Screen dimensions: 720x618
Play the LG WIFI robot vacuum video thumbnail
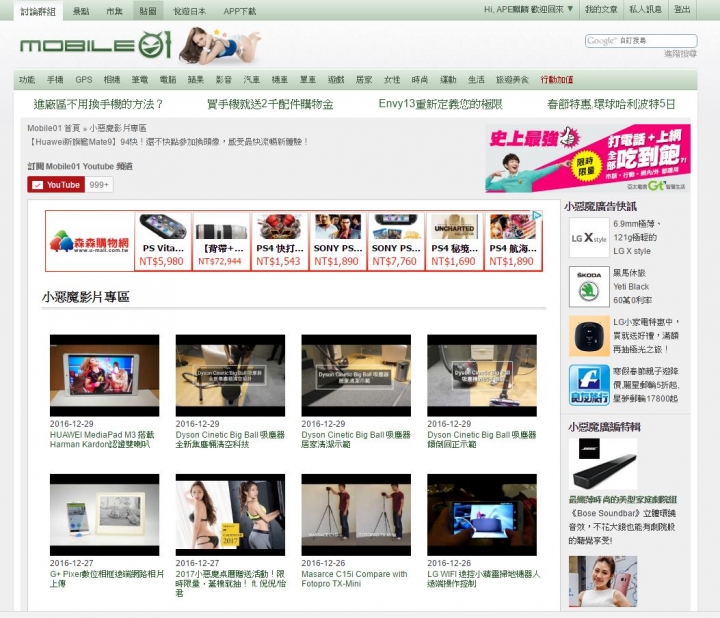click(x=482, y=515)
